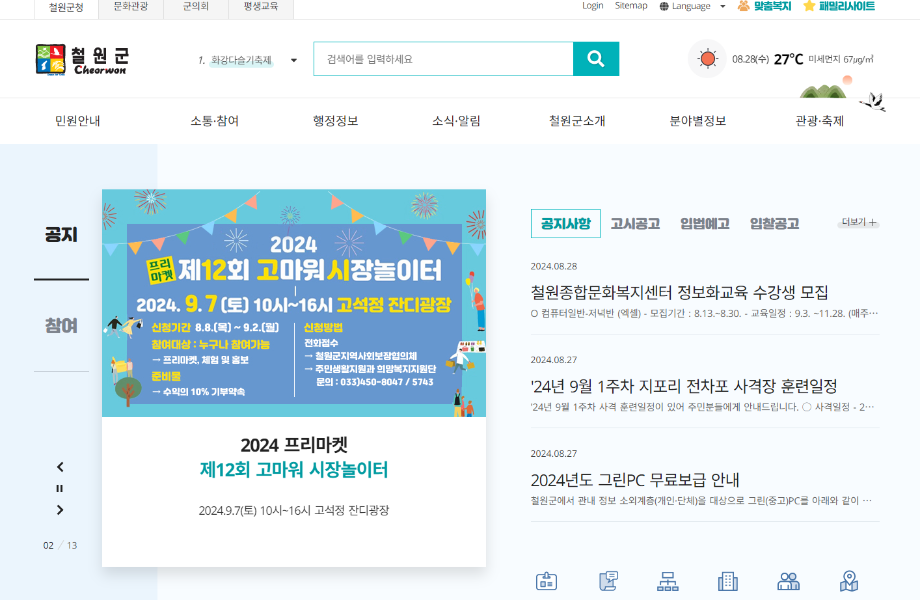Click the map pin shortcut icon
Image resolution: width=920 pixels, height=600 pixels.
click(x=849, y=581)
